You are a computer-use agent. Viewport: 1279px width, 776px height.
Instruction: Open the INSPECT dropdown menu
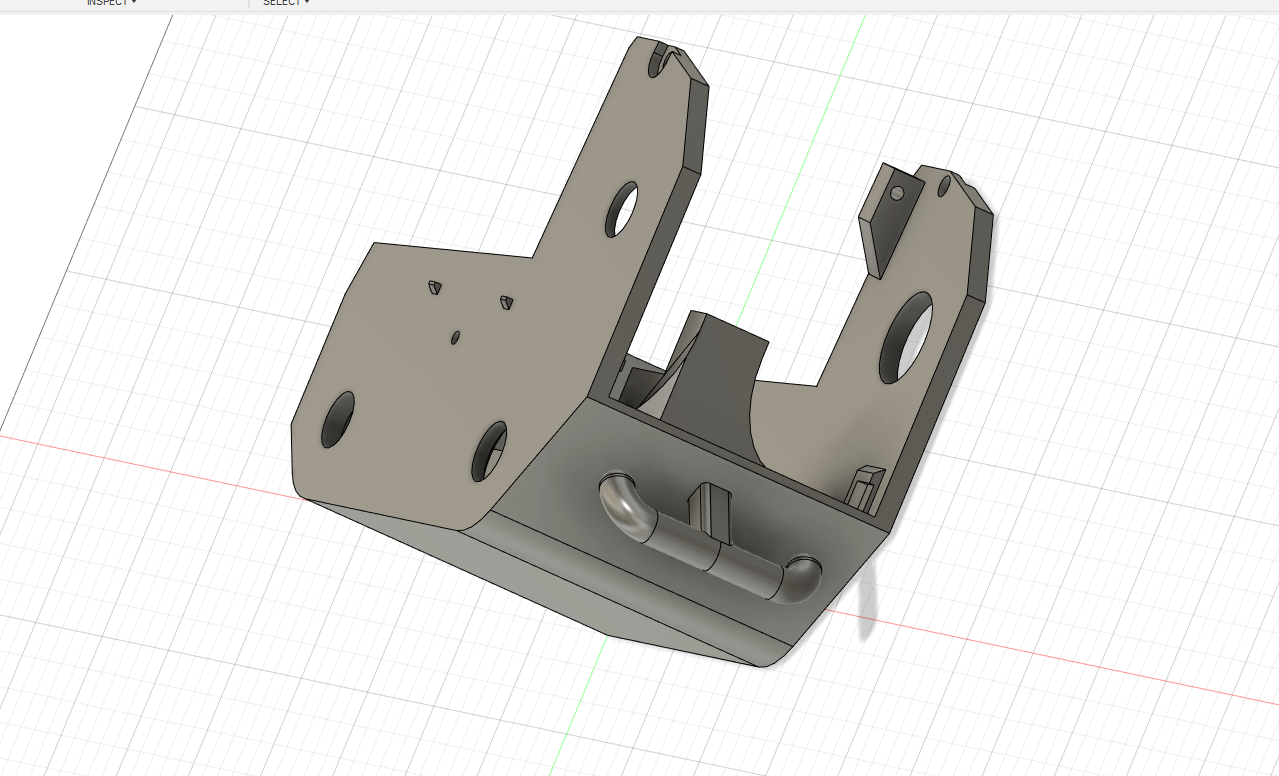point(111,3)
